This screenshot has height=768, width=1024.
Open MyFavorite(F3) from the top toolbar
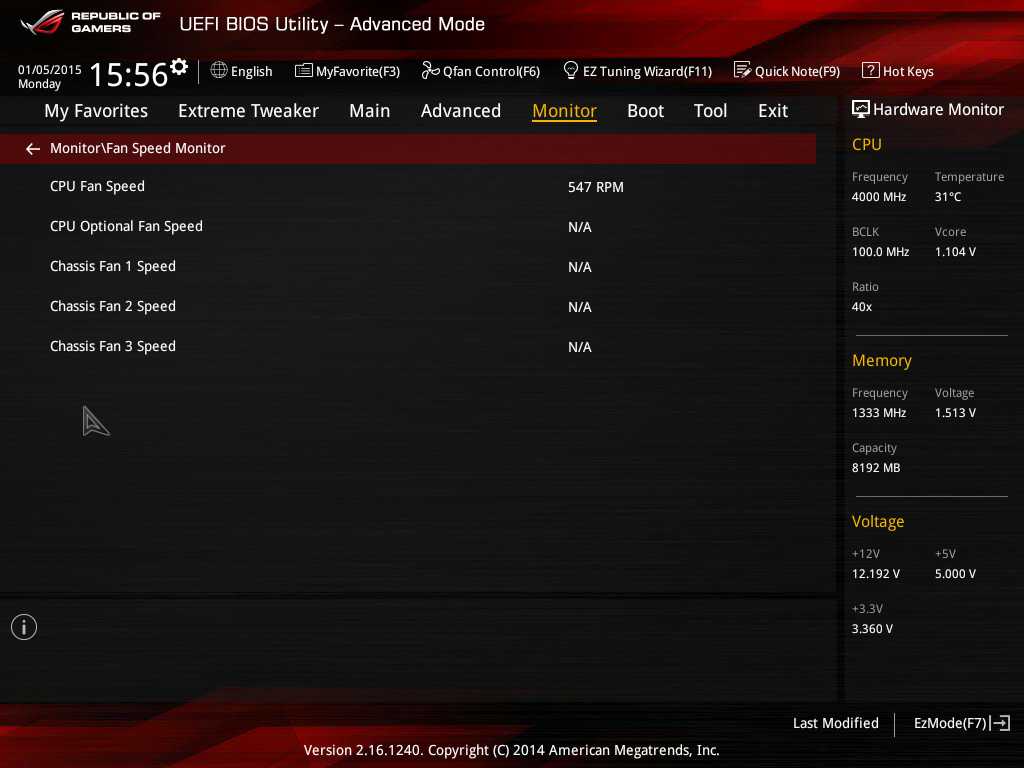(x=347, y=71)
